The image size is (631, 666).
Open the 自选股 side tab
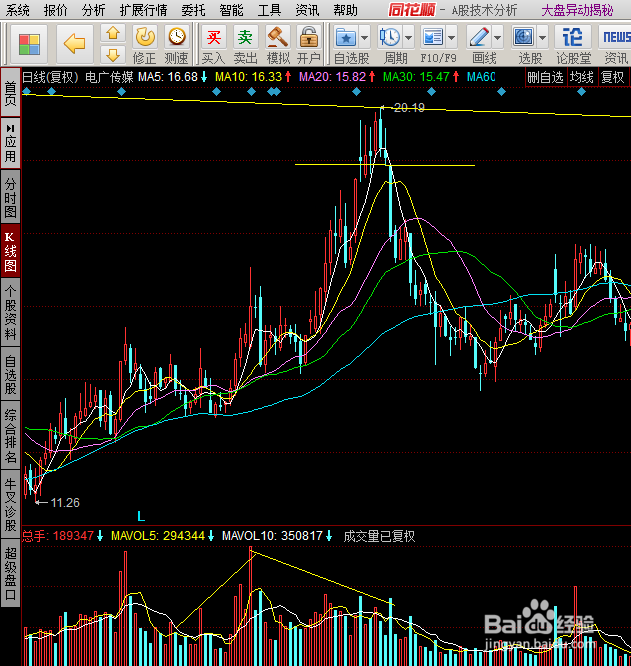(11, 374)
